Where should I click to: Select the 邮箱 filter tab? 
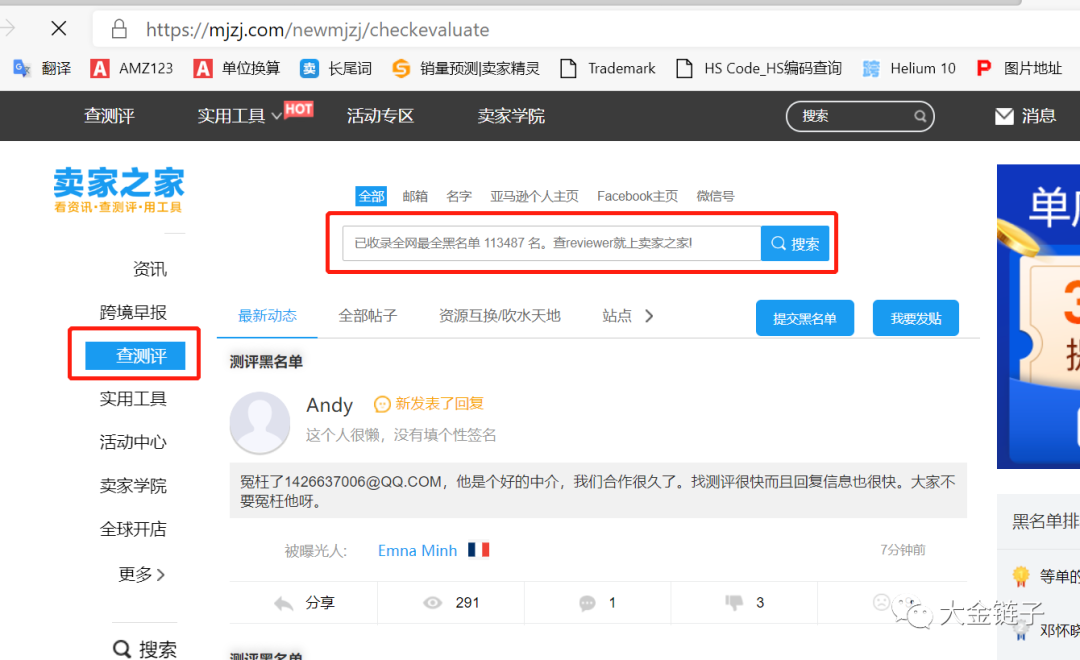click(x=415, y=196)
